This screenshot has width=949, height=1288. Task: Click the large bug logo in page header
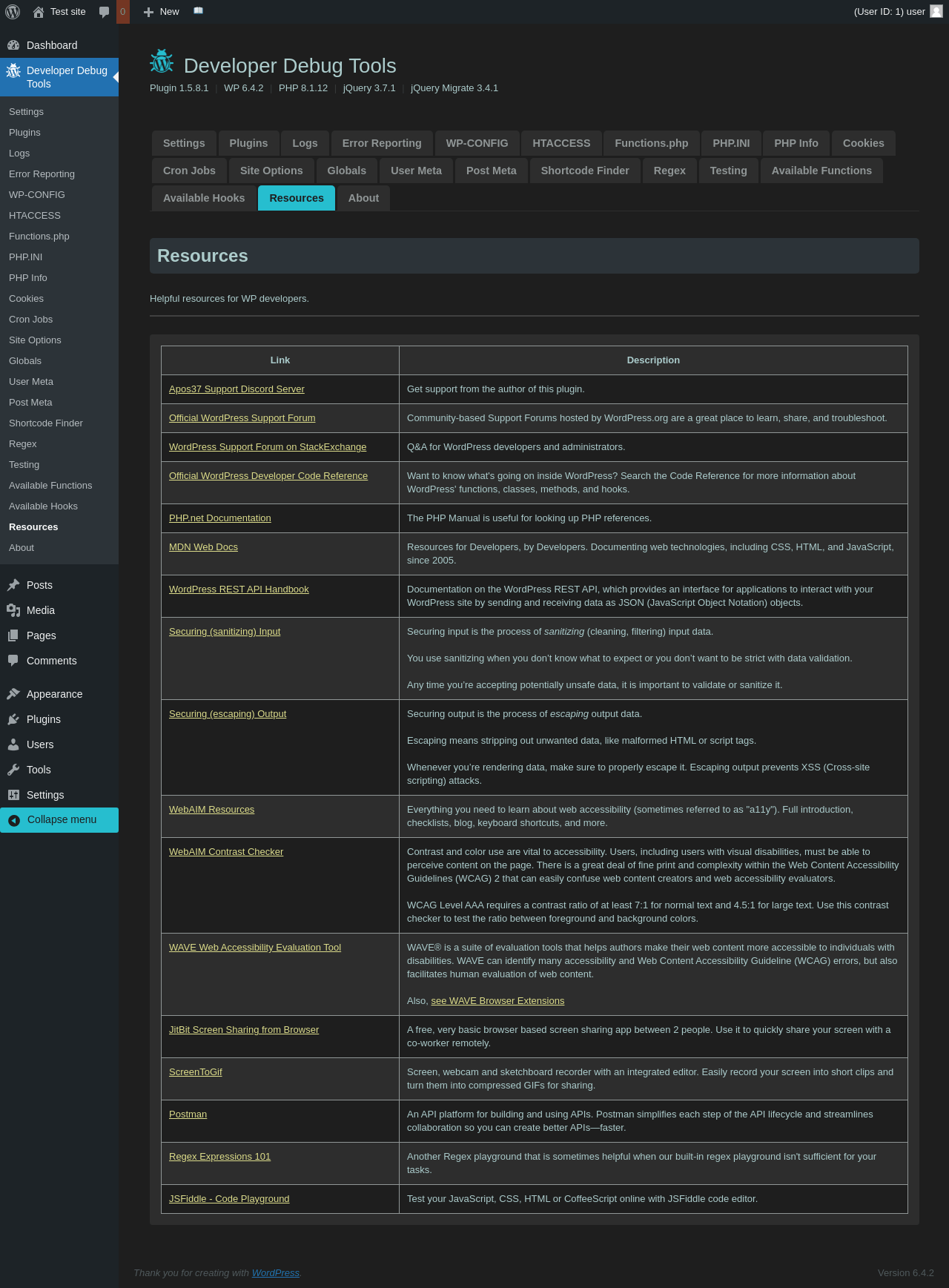click(162, 62)
